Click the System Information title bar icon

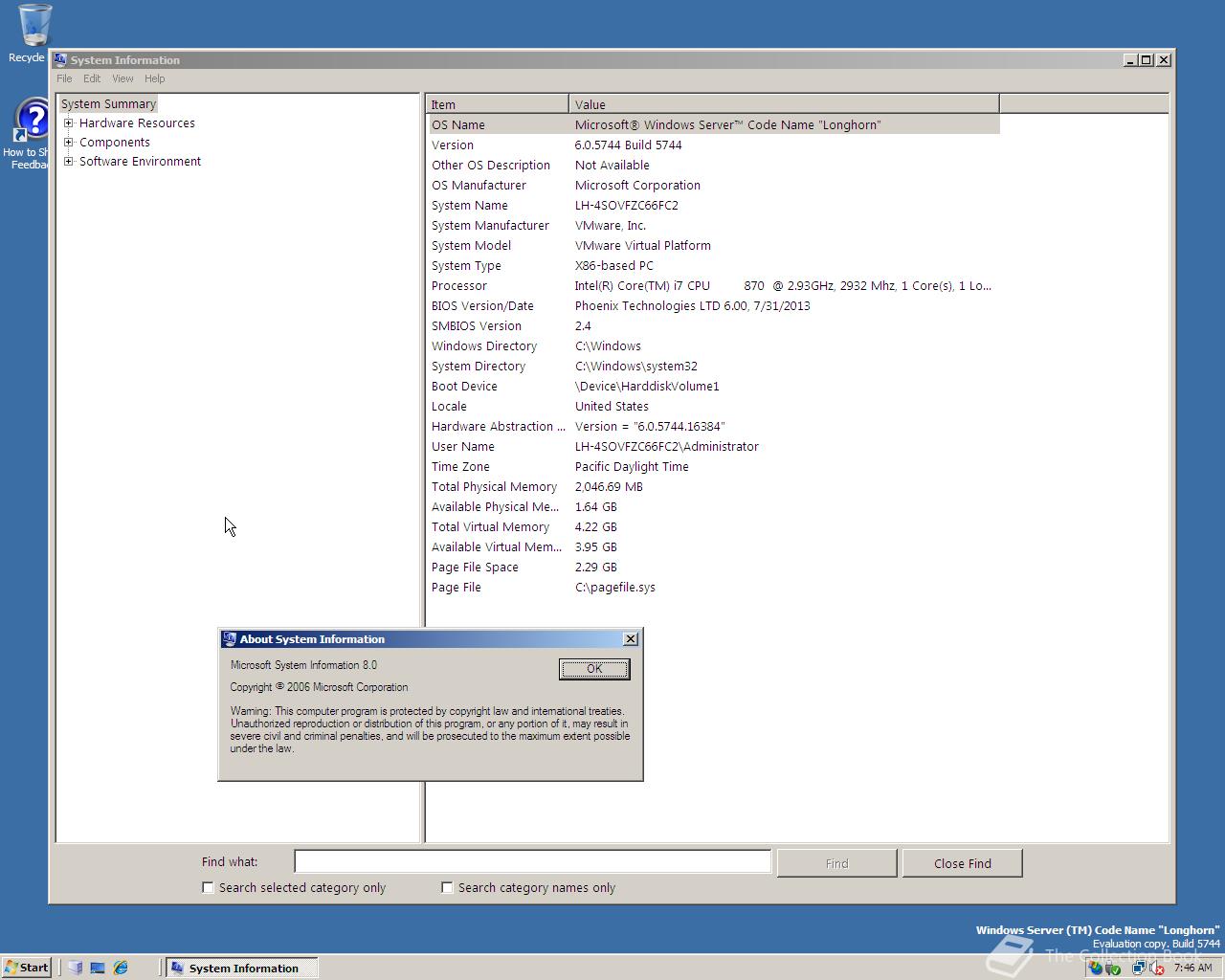(x=60, y=59)
